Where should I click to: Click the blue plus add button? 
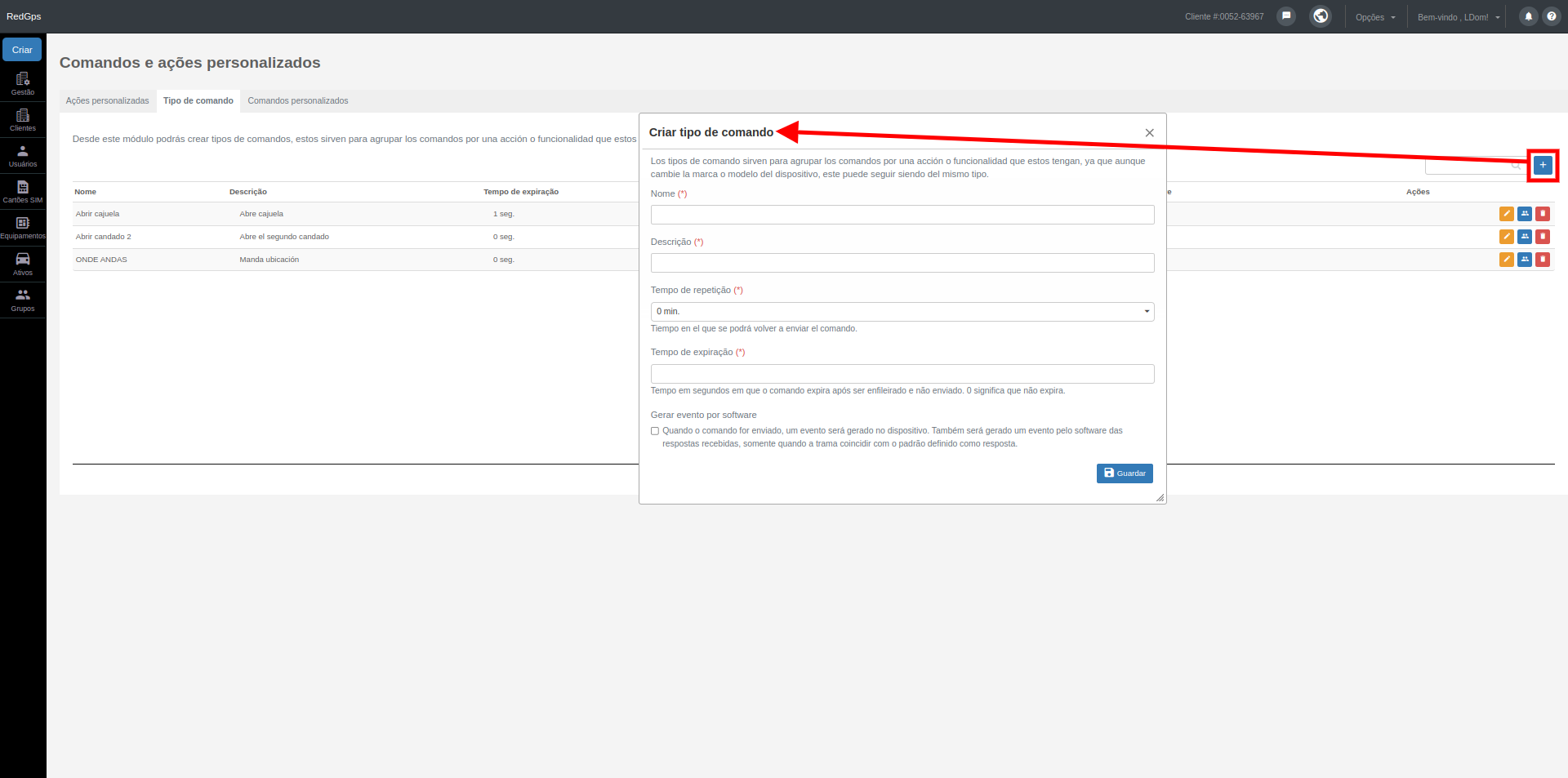point(1543,165)
